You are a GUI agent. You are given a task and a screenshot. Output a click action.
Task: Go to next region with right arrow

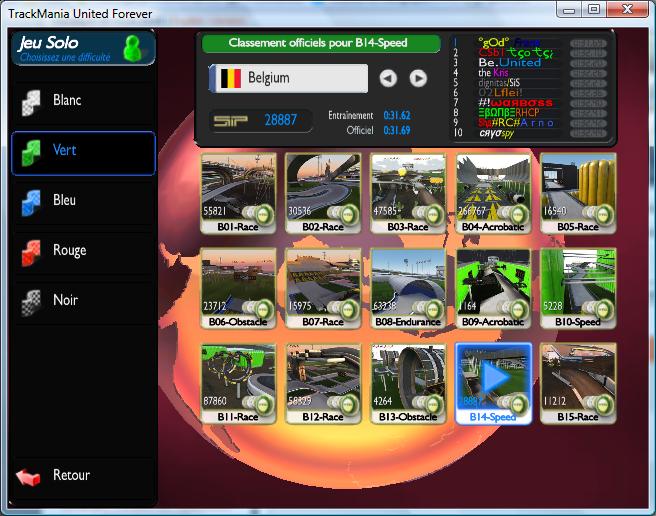418,78
